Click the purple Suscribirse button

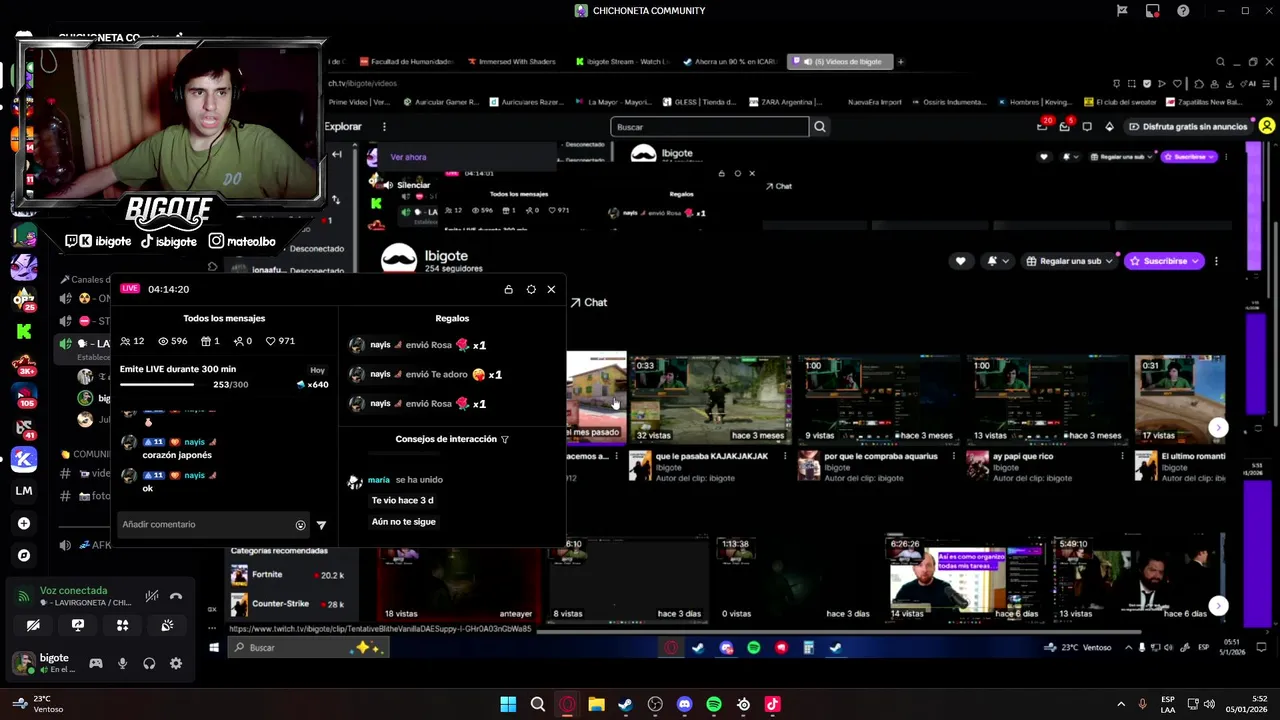[1164, 261]
